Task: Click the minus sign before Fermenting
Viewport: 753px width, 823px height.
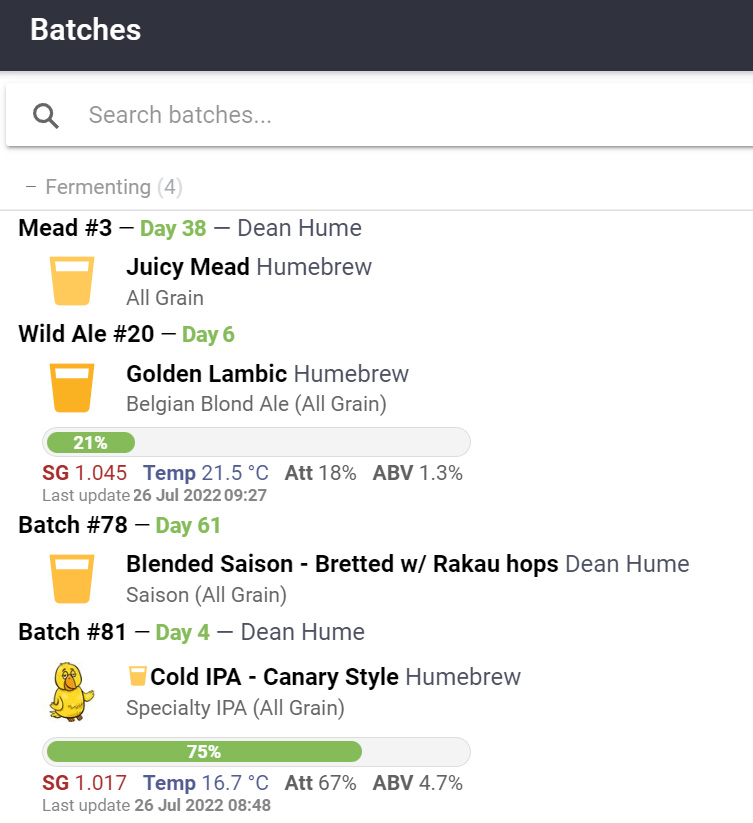Action: point(31,187)
